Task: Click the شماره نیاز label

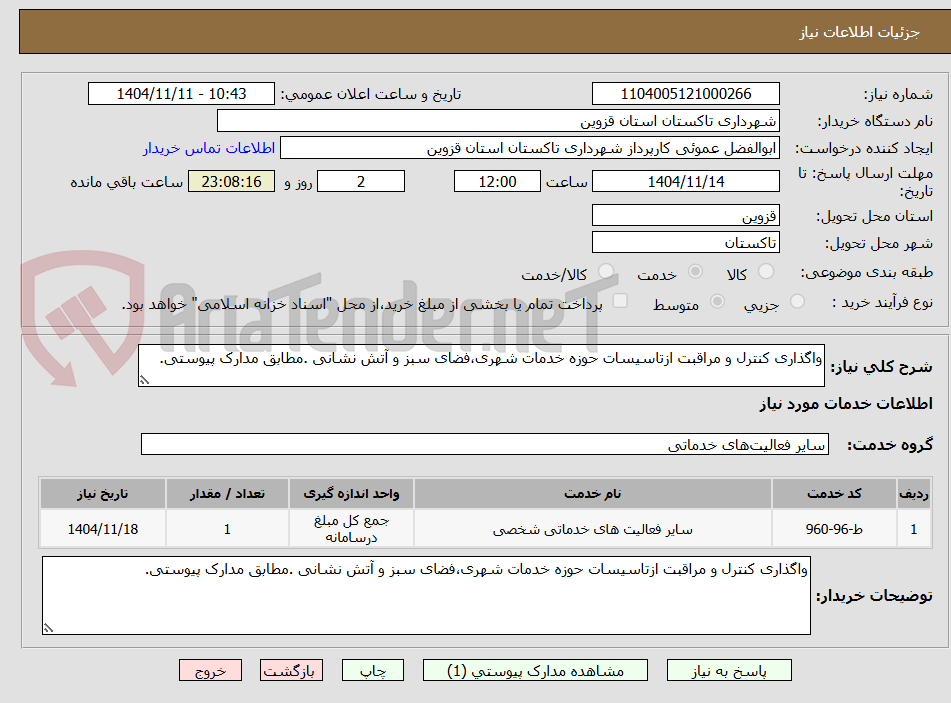Action: pyautogui.click(x=898, y=95)
